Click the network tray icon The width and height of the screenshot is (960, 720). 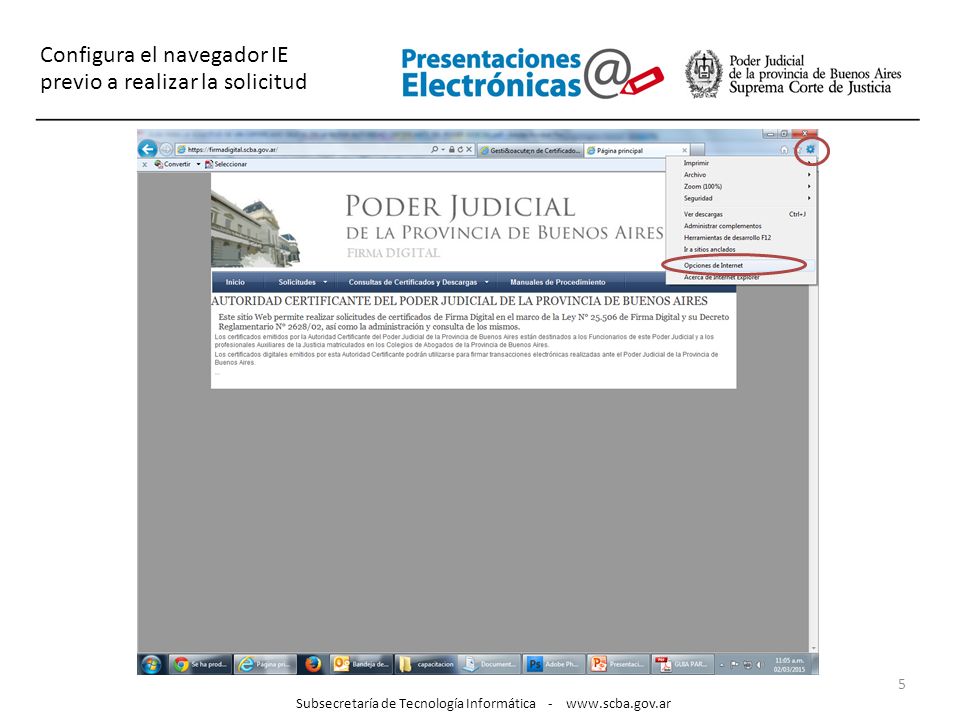[747, 665]
